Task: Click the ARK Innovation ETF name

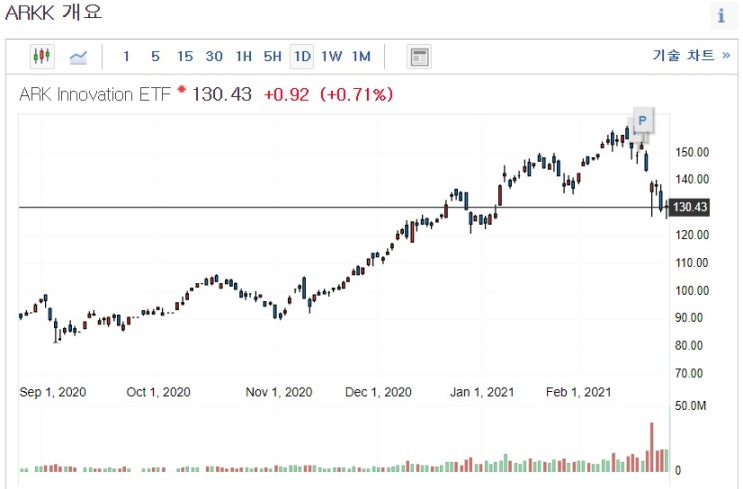Action: 95,94
